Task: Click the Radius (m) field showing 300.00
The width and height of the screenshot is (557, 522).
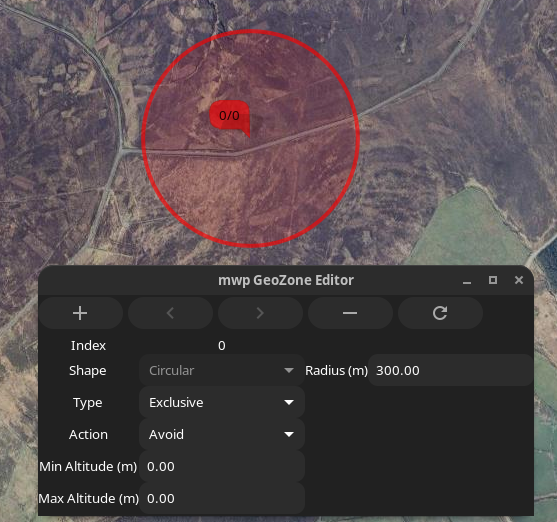Action: point(451,371)
